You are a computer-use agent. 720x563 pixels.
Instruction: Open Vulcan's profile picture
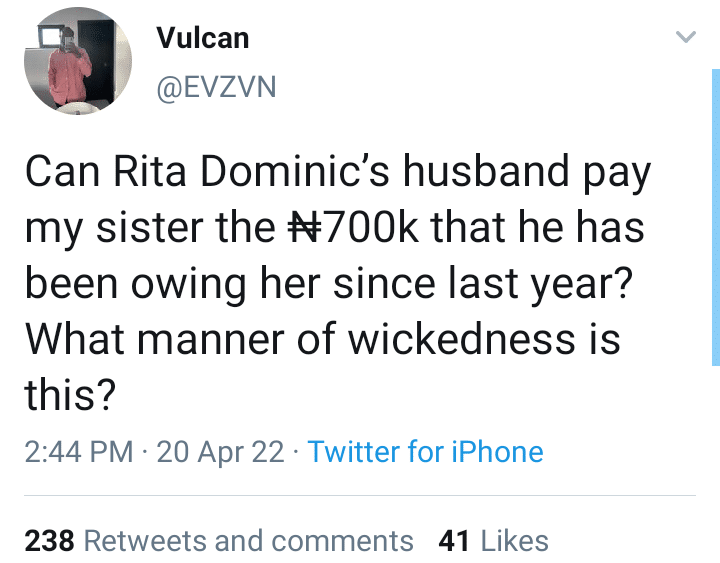click(78, 63)
